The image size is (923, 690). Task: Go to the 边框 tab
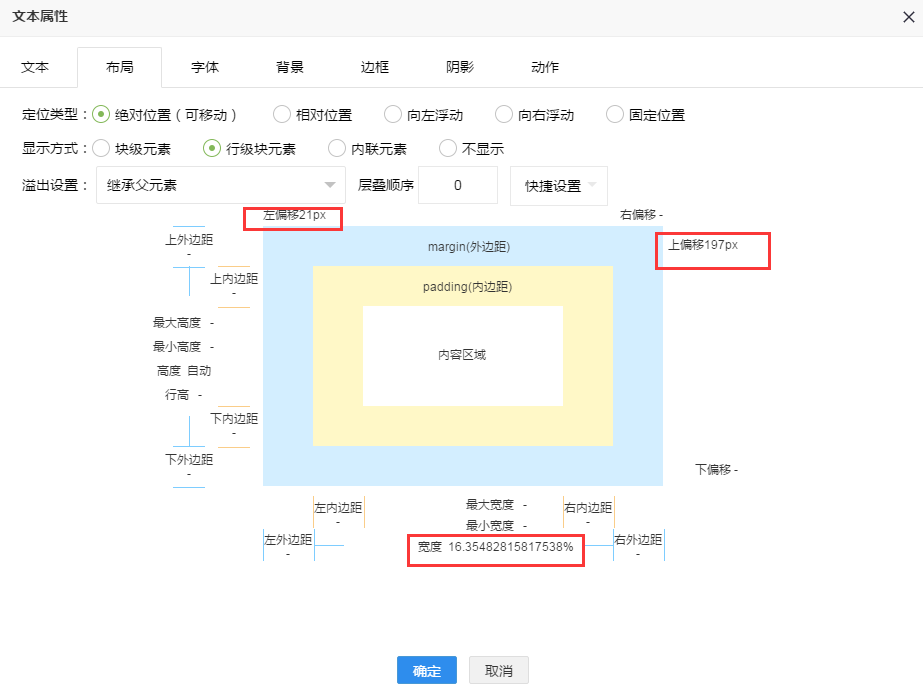[375, 67]
